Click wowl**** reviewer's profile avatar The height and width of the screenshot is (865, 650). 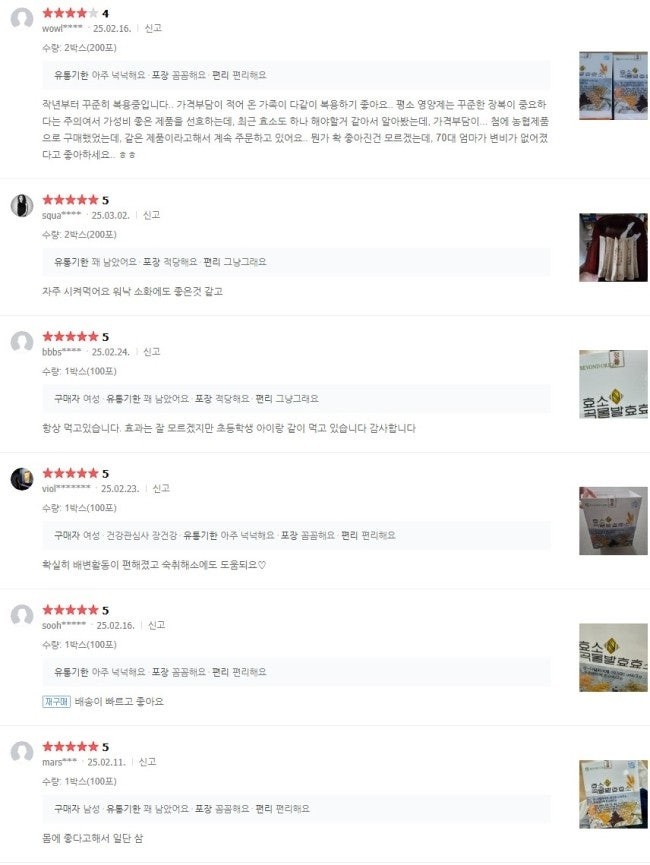coord(22,19)
